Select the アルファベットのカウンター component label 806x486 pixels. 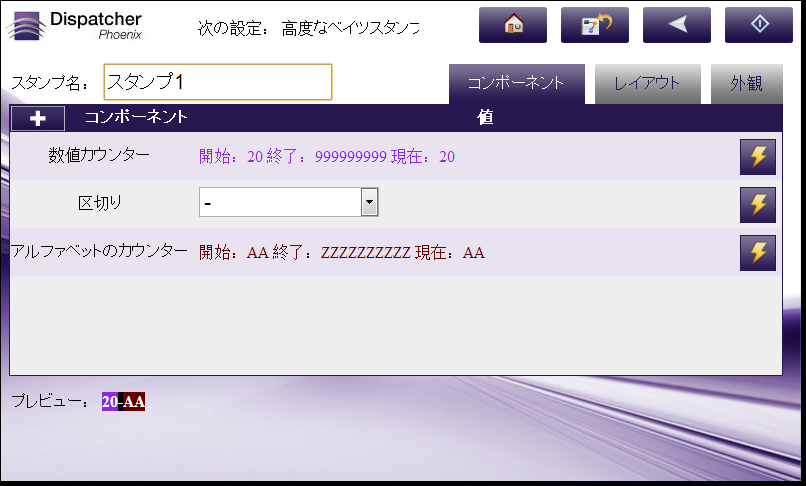point(99,251)
